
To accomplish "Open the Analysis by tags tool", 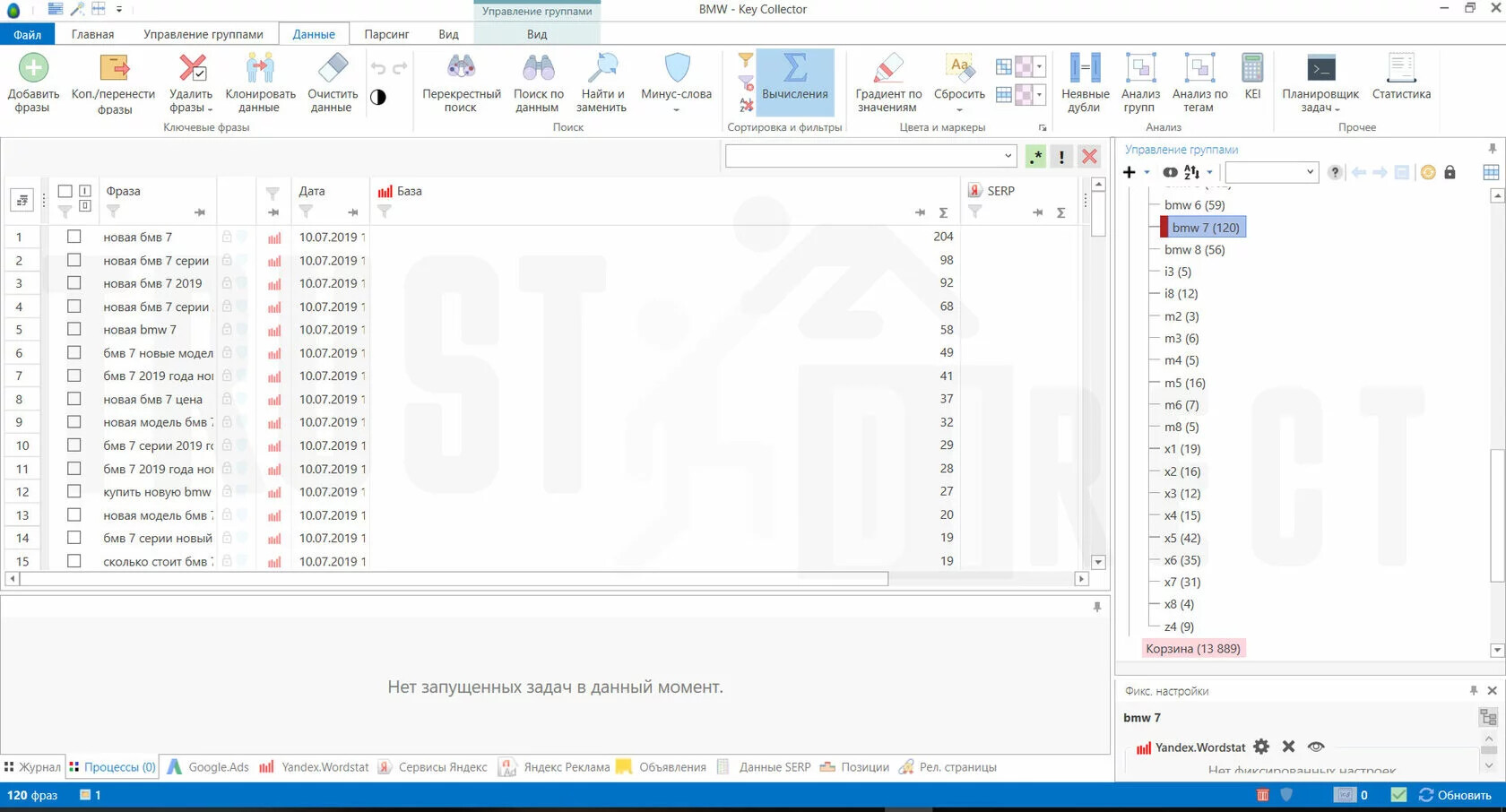I will 1199,82.
